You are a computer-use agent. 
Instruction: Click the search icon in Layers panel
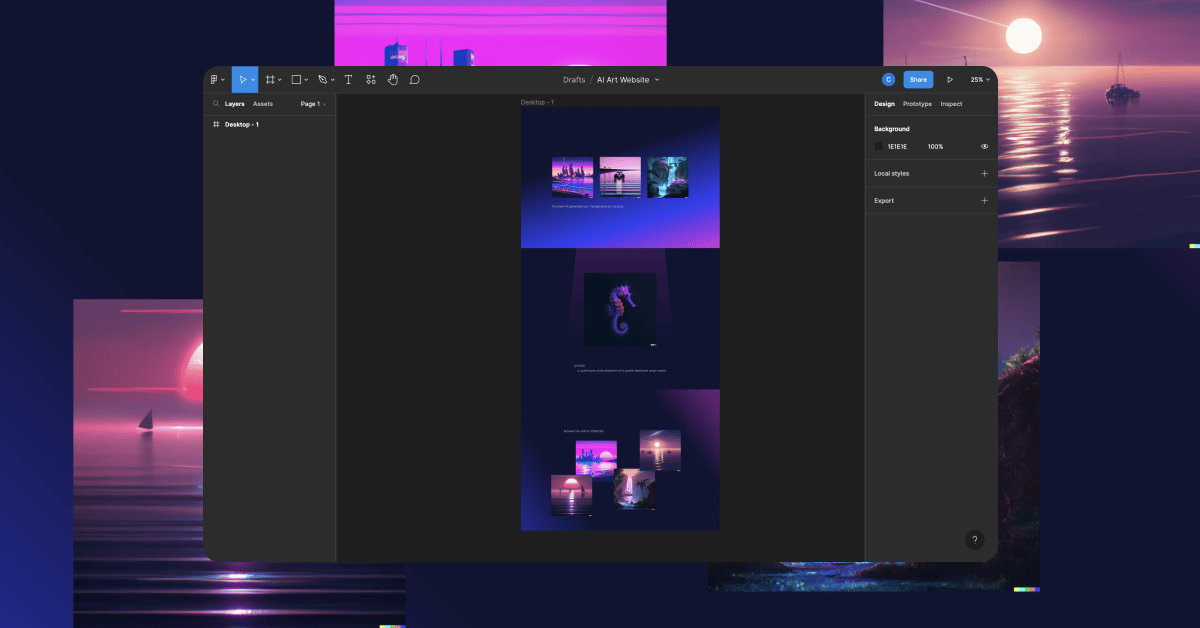(216, 103)
